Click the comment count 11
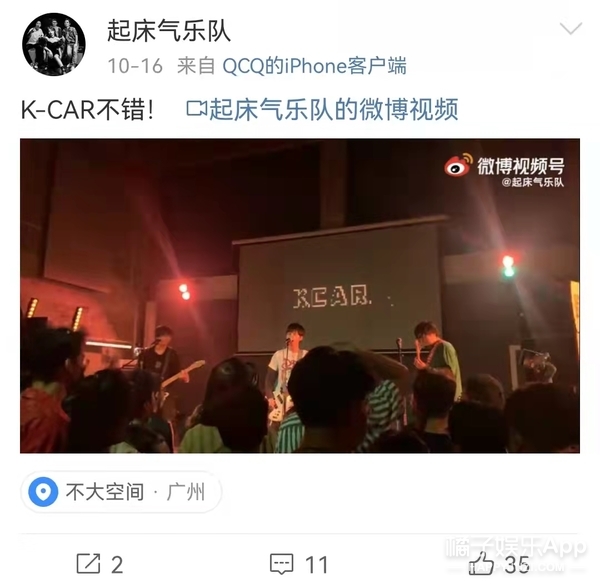Screen dimensions: 600x588 point(316,565)
